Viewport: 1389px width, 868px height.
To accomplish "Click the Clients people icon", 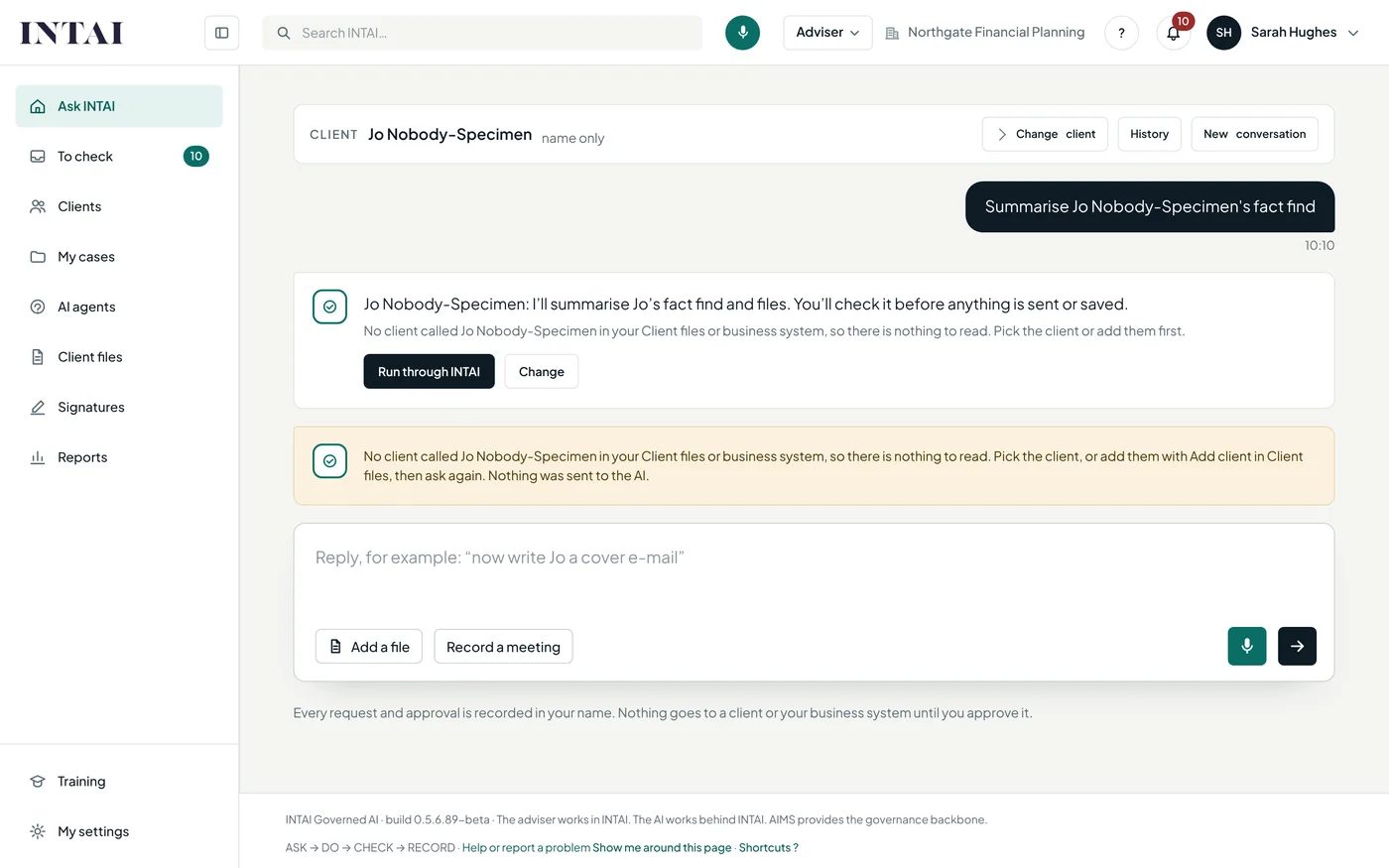I will point(38,206).
